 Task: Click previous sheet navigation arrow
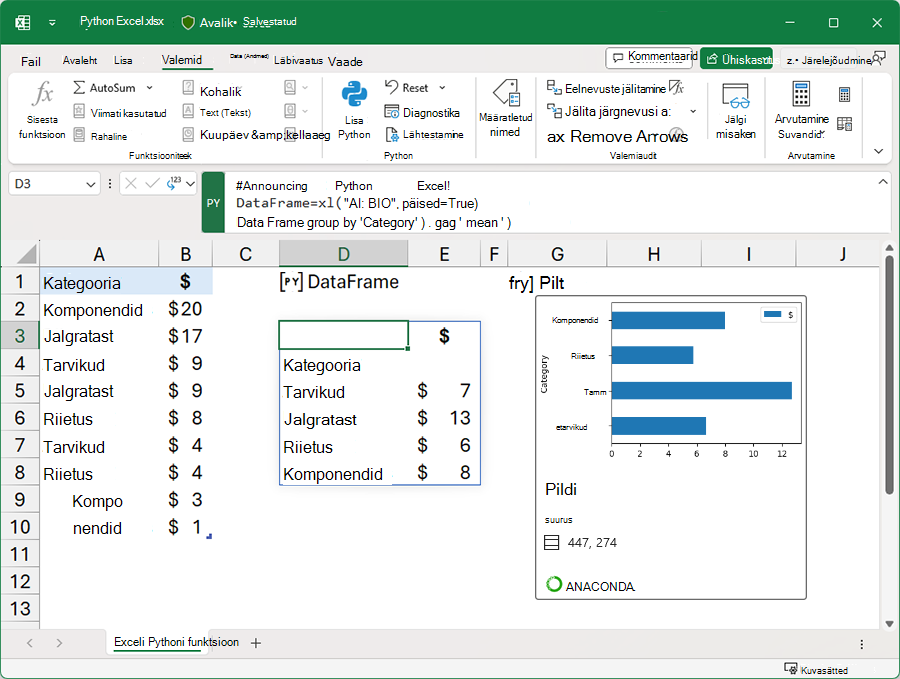tap(30, 643)
